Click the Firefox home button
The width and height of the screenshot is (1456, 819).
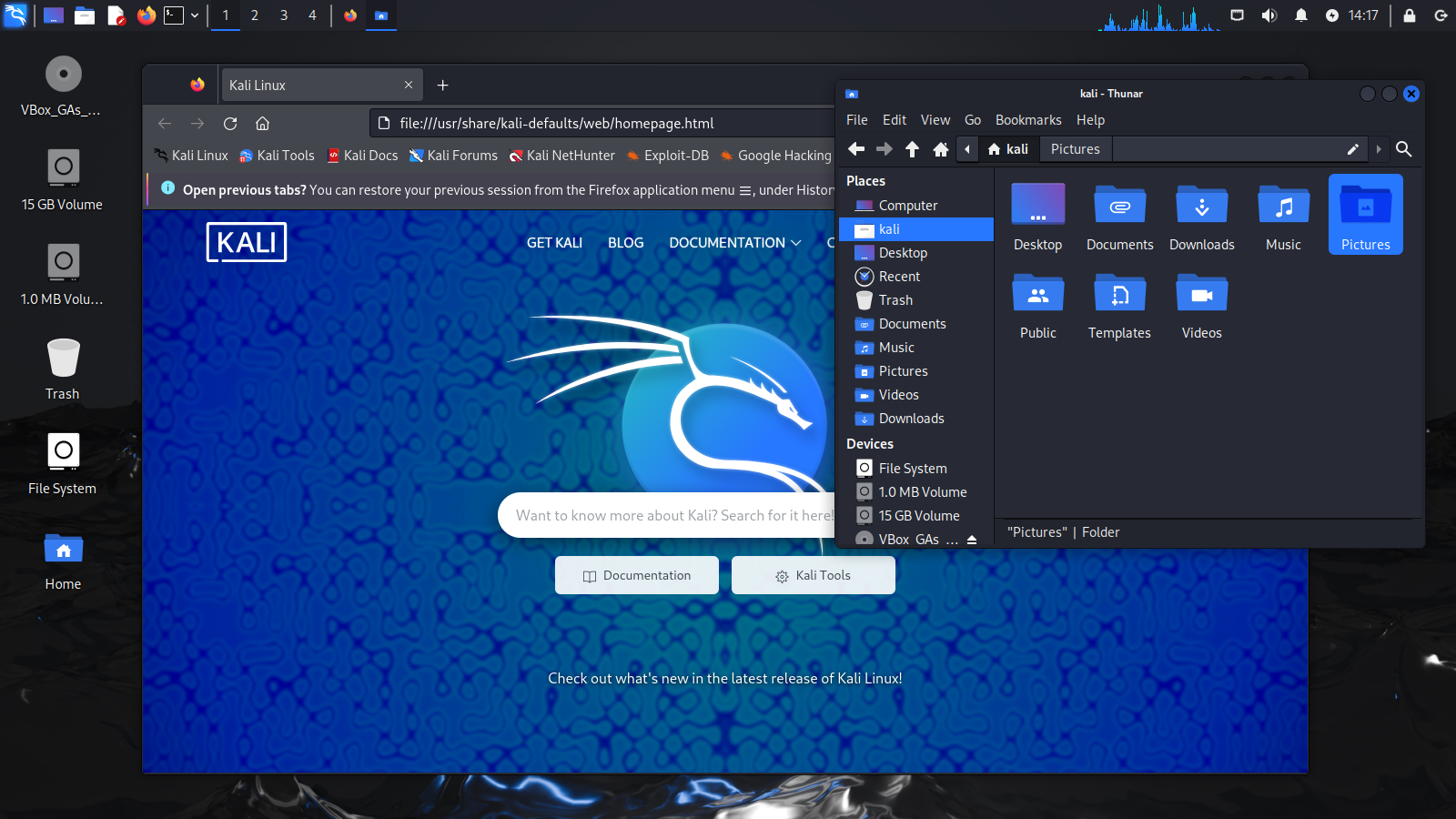coord(262,124)
